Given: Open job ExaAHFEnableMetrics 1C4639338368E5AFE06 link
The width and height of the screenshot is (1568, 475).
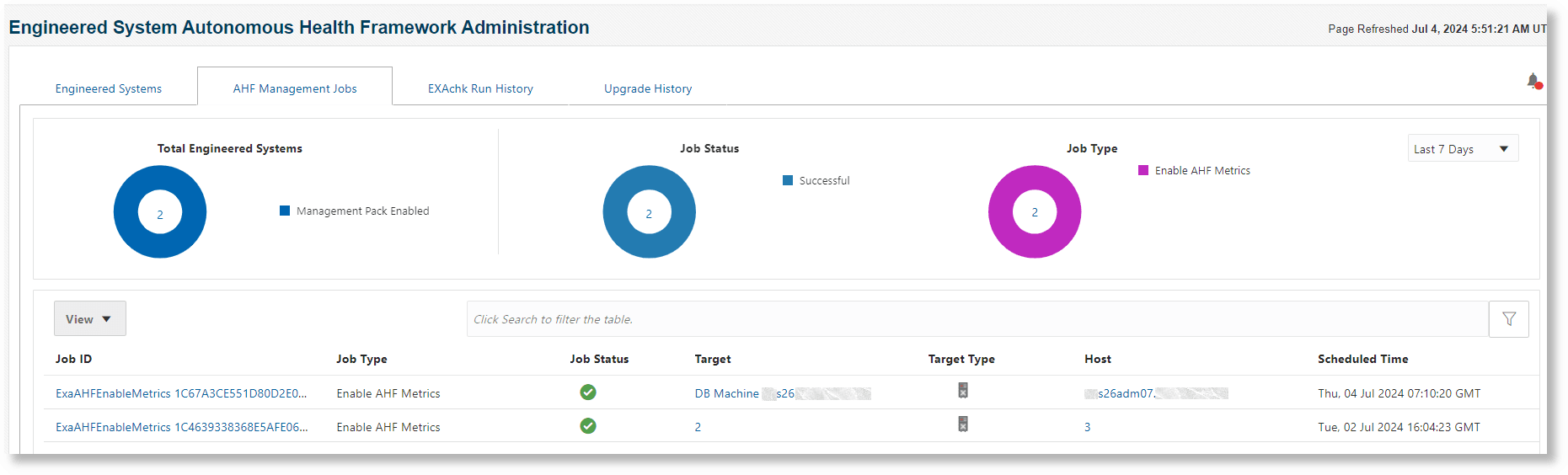Looking at the screenshot, I should pyautogui.click(x=181, y=427).
